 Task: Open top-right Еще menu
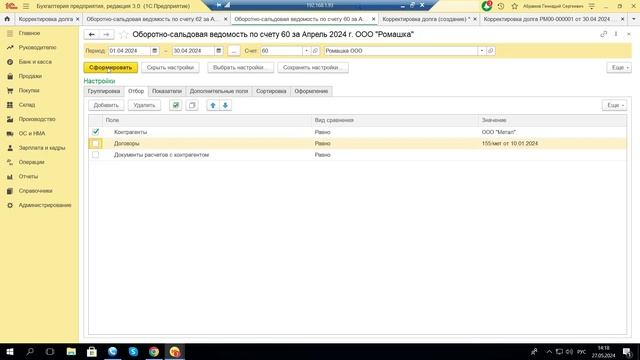coord(619,67)
